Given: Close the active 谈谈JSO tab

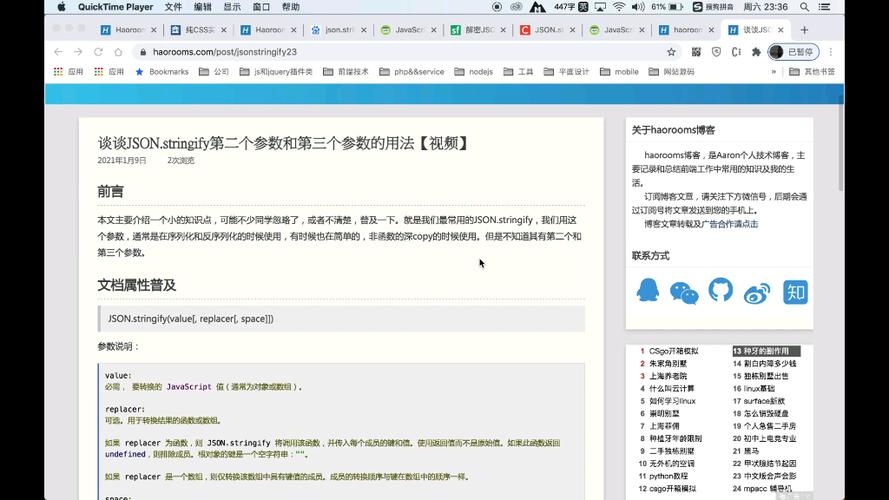Looking at the screenshot, I should pyautogui.click(x=781, y=30).
